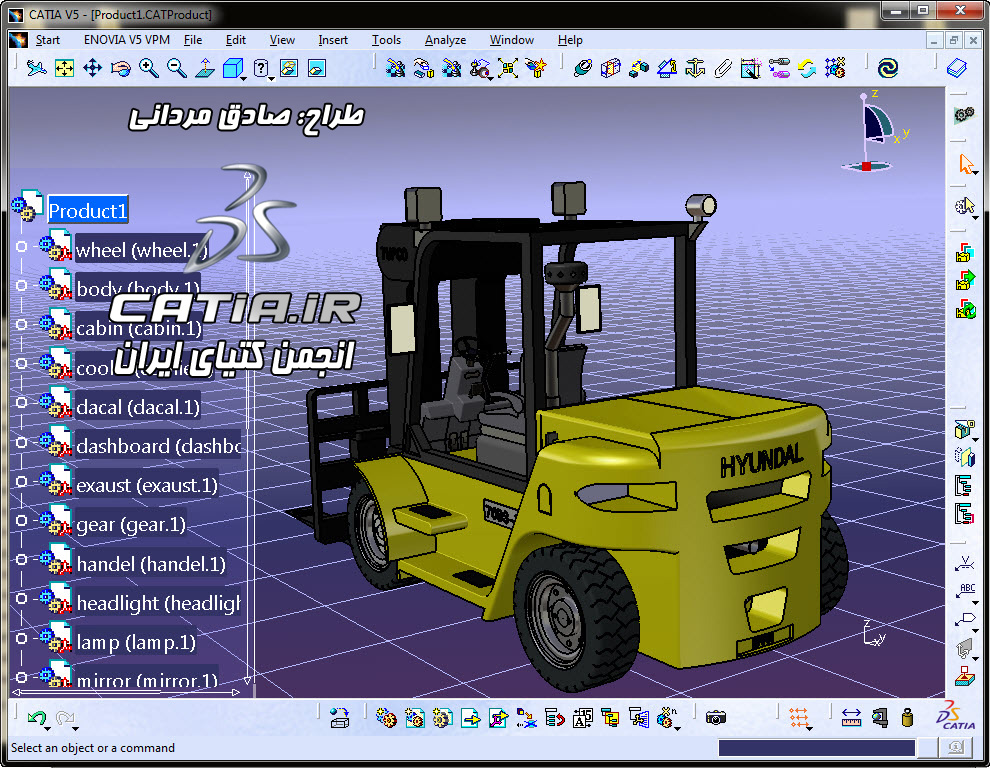The width and height of the screenshot is (990, 768).
Task: Click Assembly Design workbench gears icon
Action: pos(964,114)
